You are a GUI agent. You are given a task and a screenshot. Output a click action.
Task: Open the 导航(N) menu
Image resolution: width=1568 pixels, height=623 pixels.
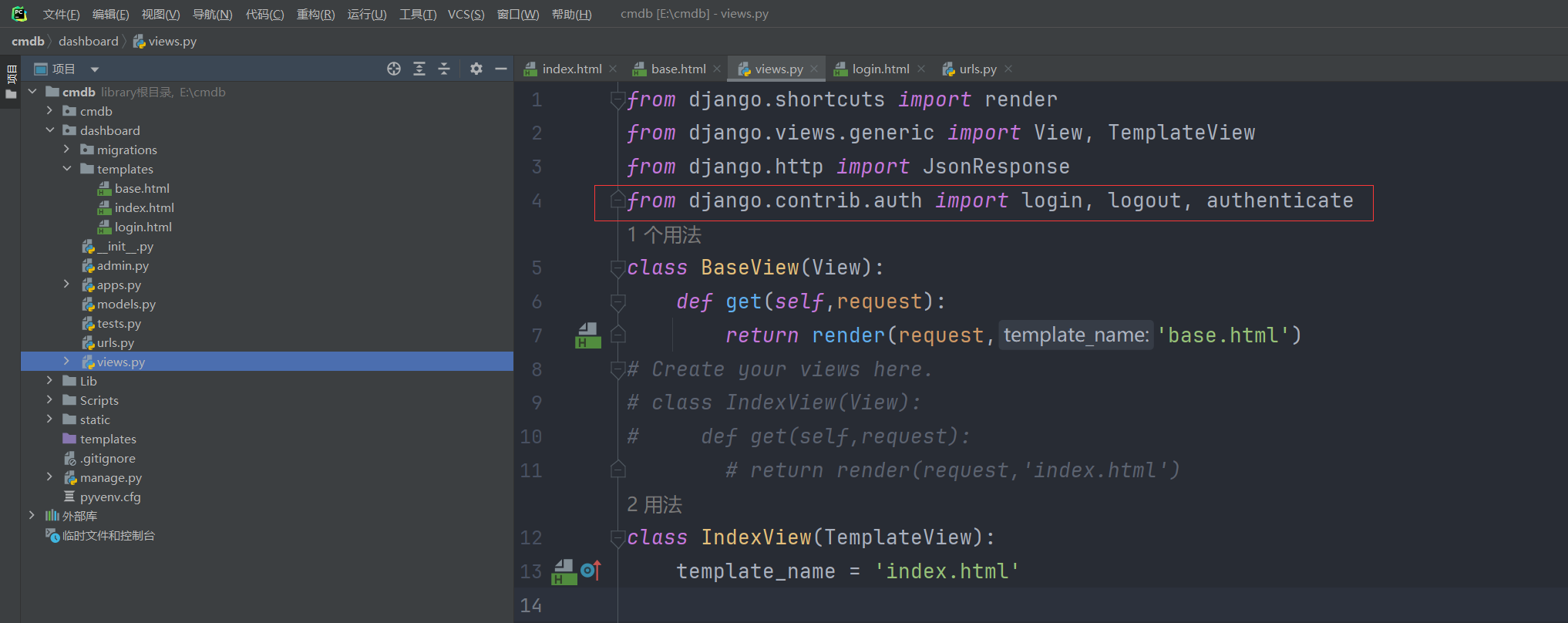[x=212, y=14]
